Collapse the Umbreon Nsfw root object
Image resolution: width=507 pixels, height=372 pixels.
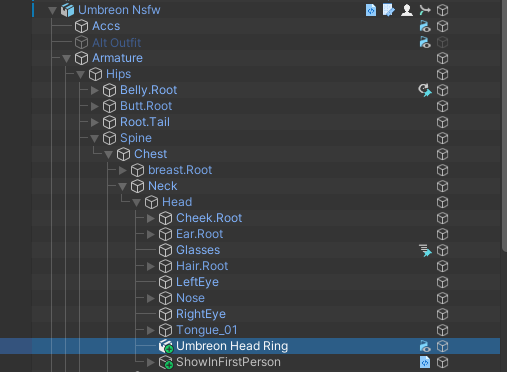(52, 10)
